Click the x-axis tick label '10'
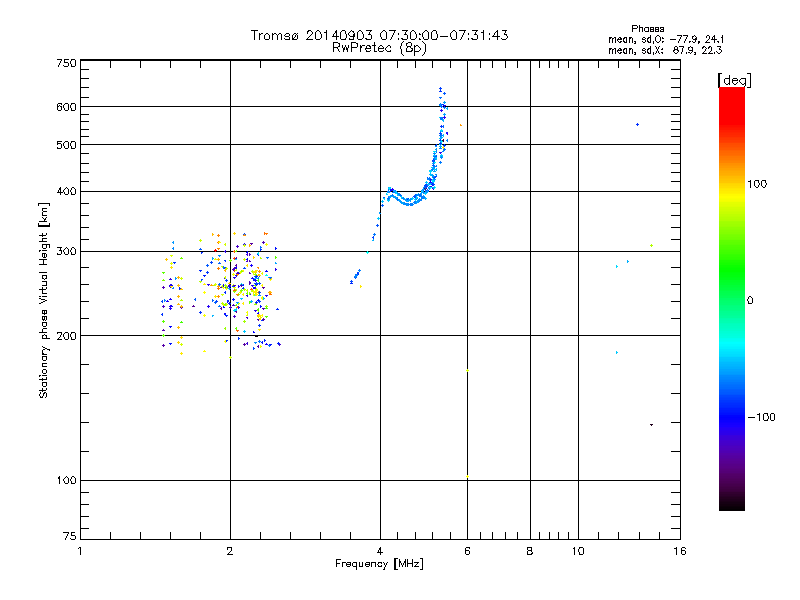The height and width of the screenshot is (600, 800). (578, 551)
